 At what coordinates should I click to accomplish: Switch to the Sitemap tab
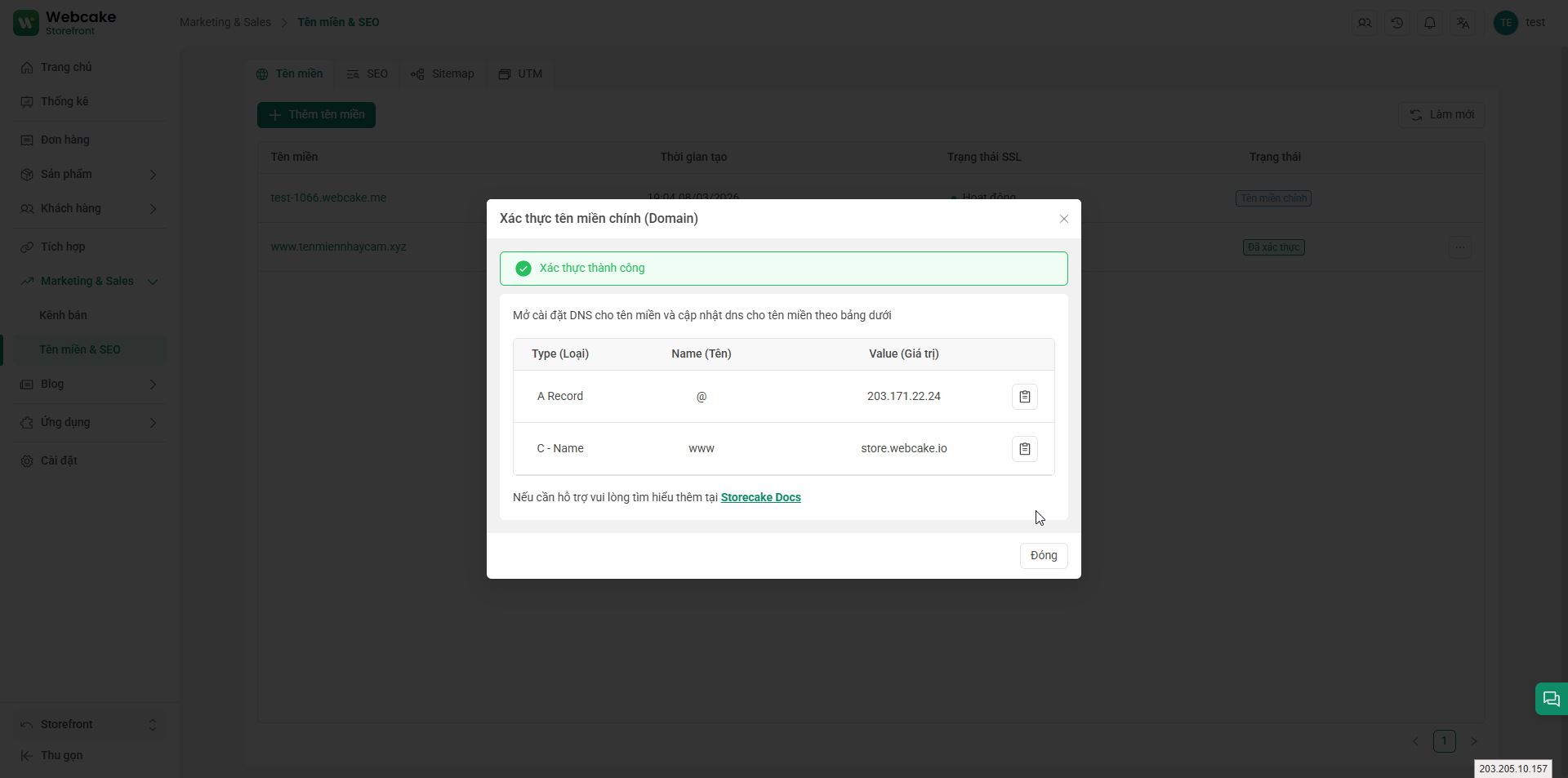point(443,74)
